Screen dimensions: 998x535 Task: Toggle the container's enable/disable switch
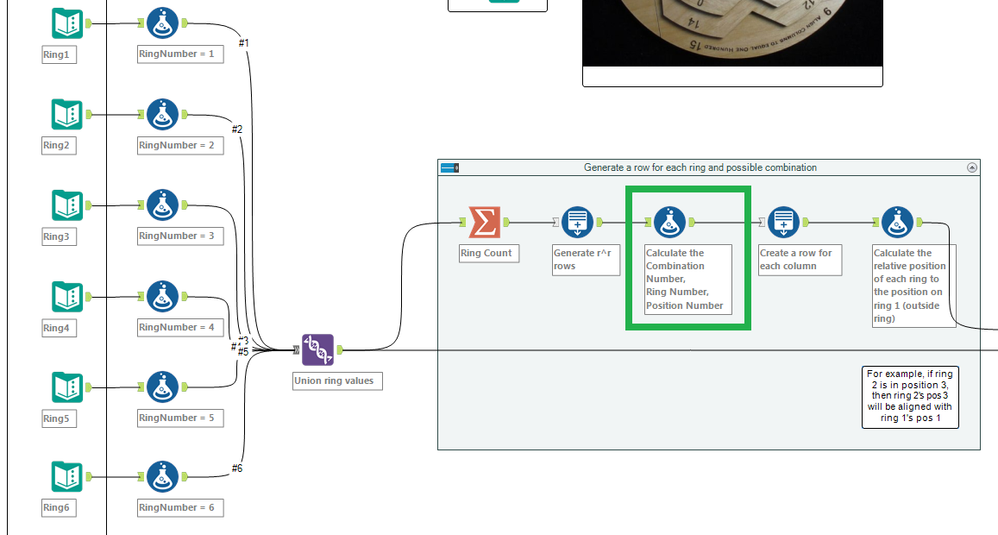[x=450, y=168]
